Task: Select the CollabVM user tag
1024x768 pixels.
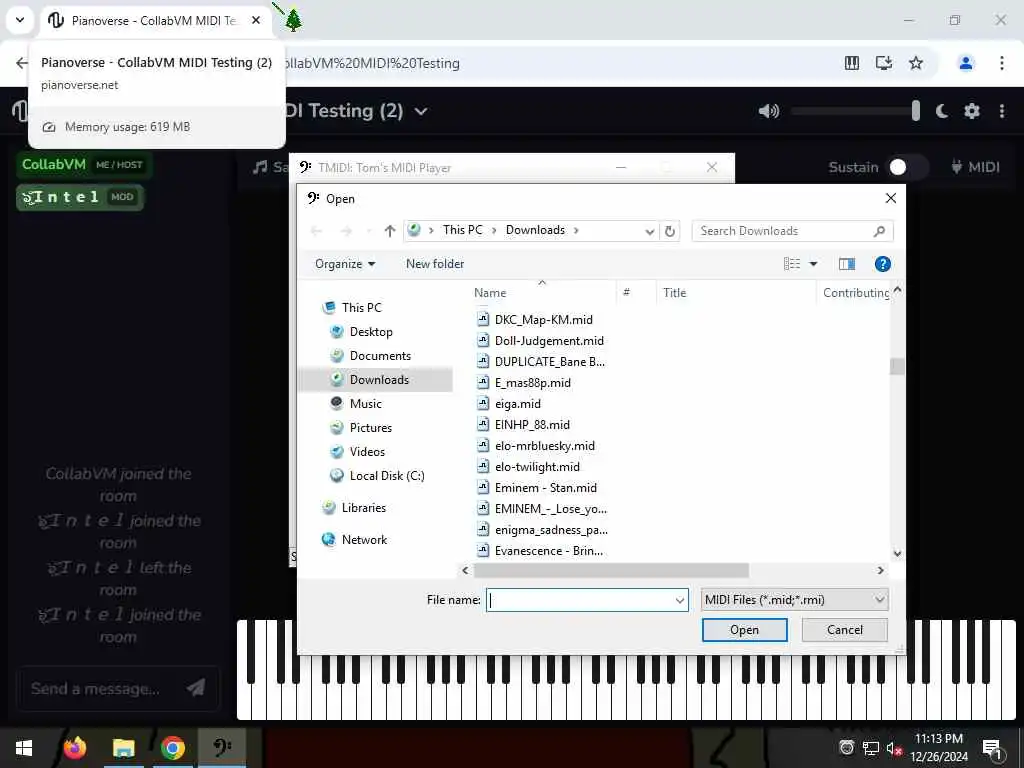Action: click(x=84, y=165)
